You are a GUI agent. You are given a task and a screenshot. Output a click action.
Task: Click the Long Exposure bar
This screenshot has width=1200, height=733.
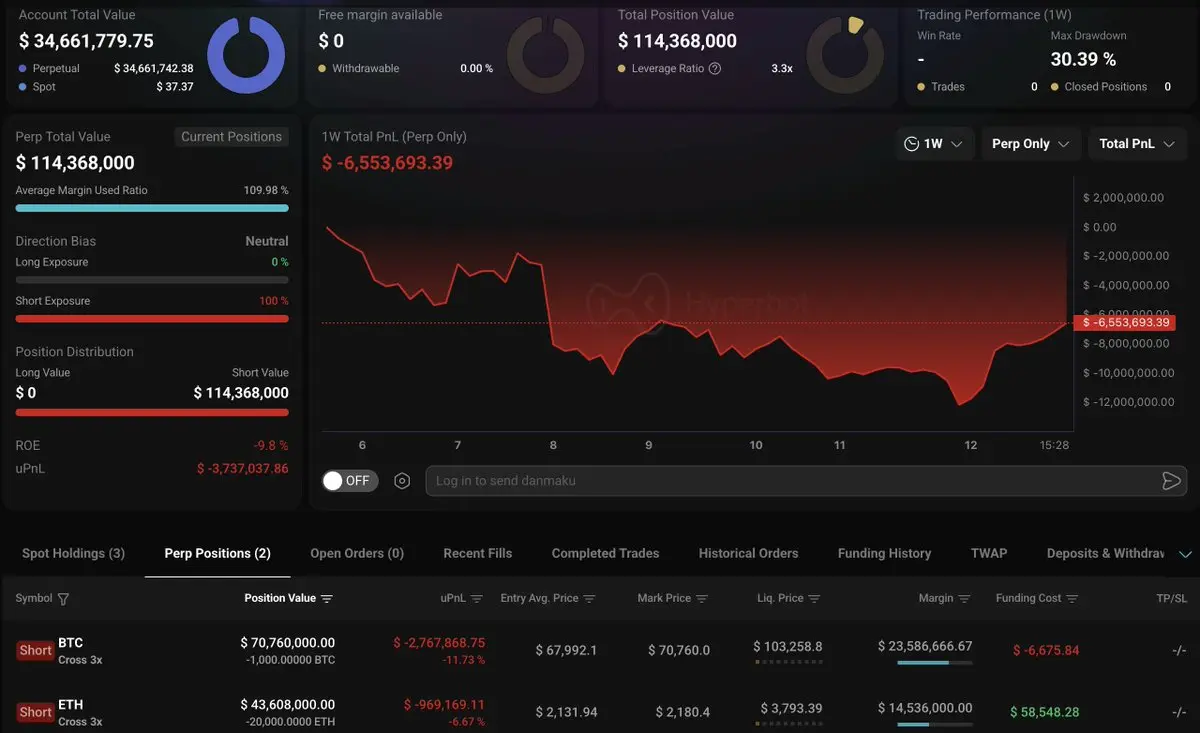pos(152,280)
